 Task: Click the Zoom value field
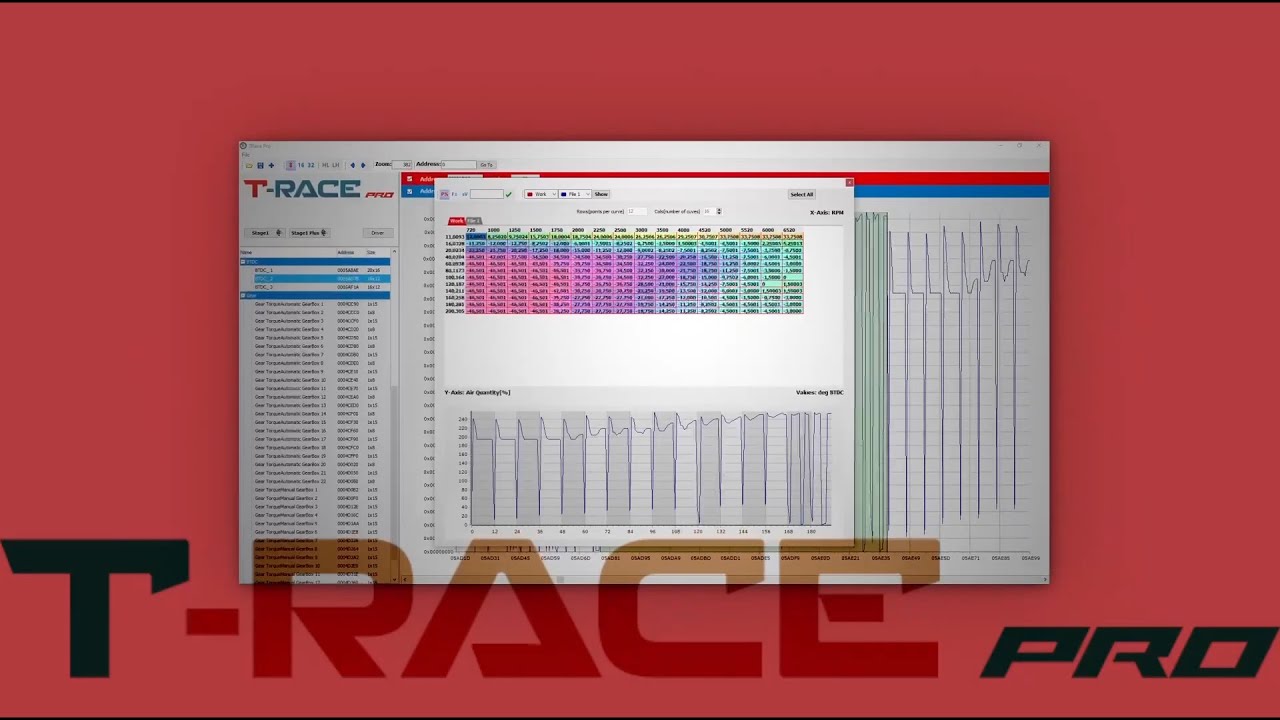coord(402,164)
